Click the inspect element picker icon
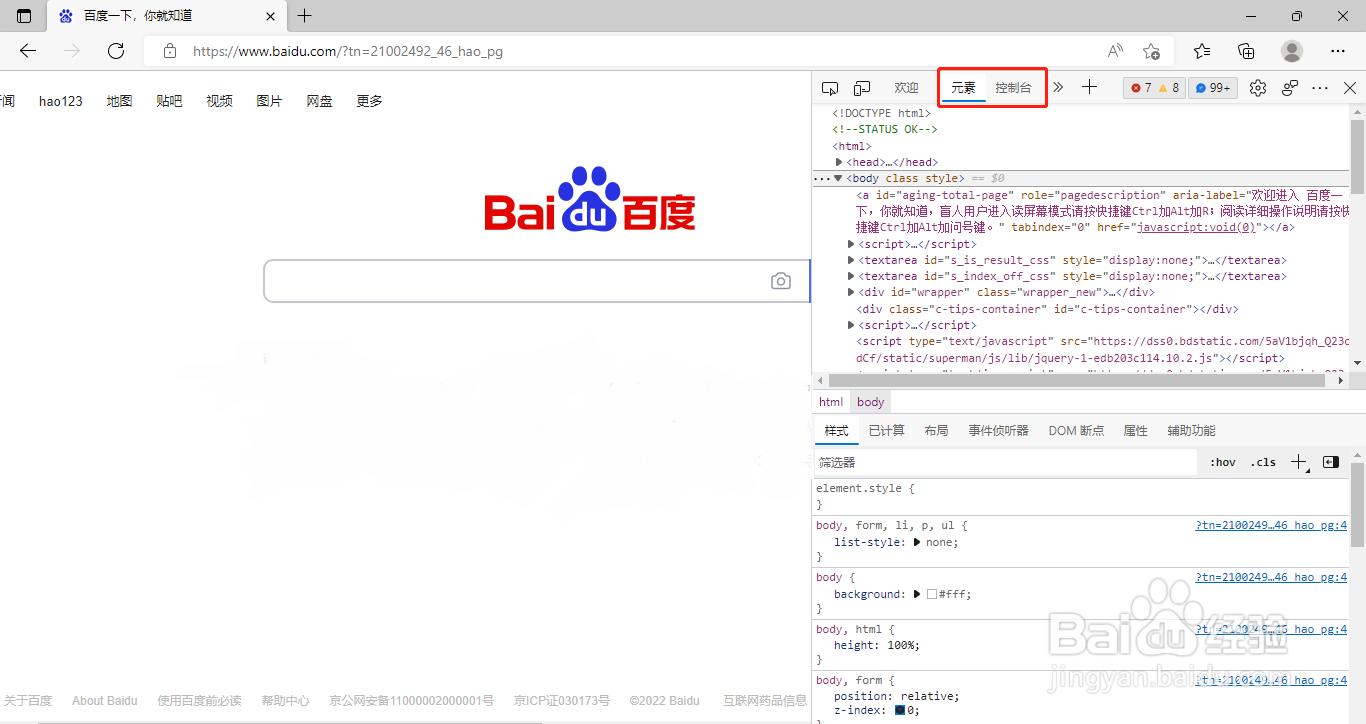This screenshot has height=724, width=1366. tap(830, 88)
